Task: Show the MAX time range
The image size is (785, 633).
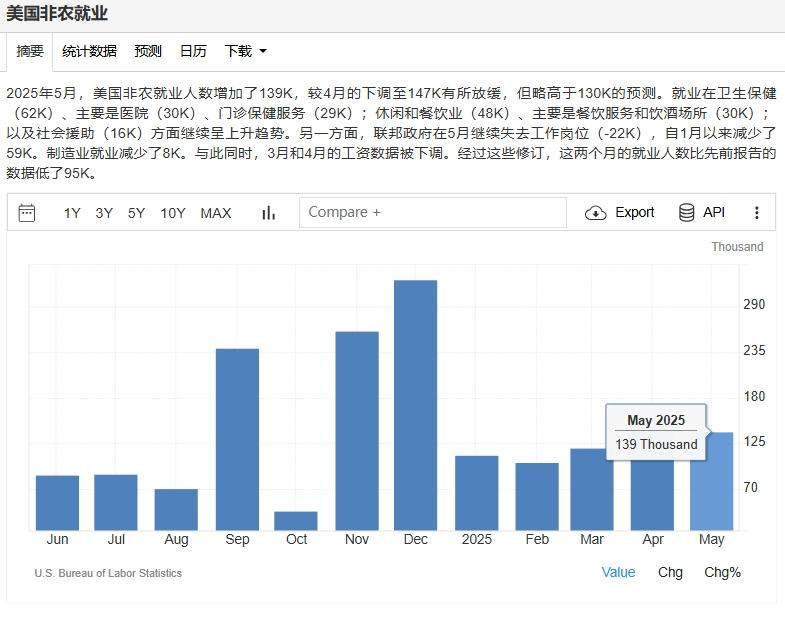Action: tap(216, 213)
